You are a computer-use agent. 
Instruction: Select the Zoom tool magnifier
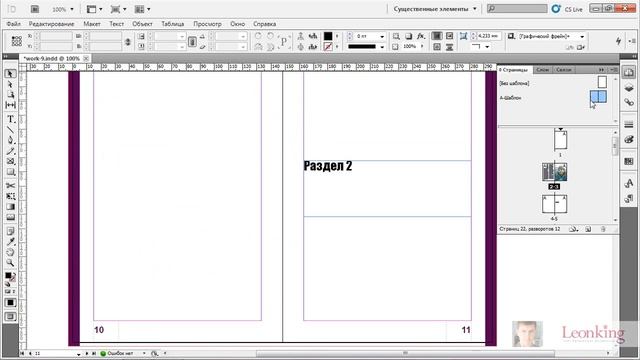(x=11, y=263)
